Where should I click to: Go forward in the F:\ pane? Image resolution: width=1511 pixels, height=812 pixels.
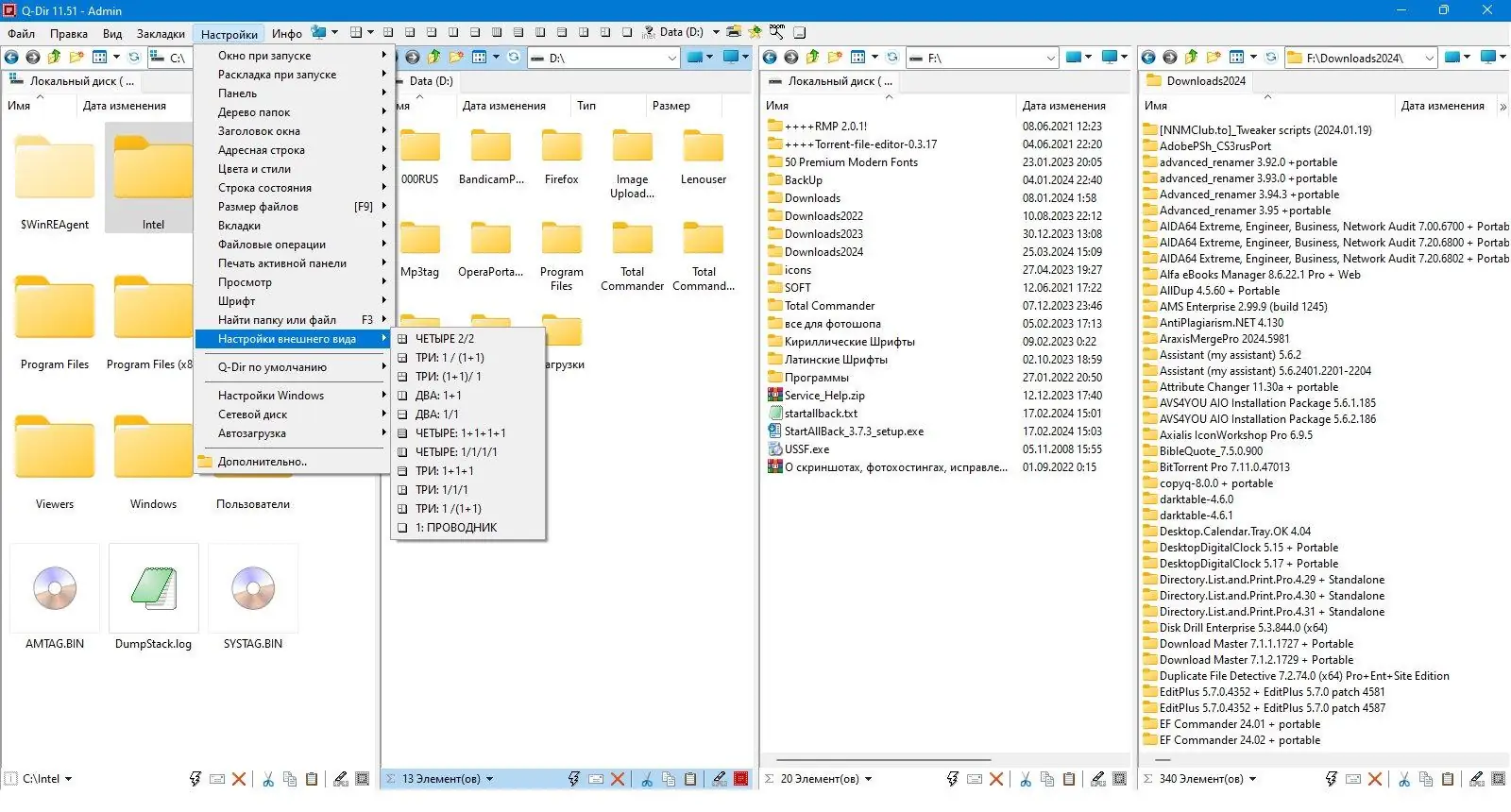(x=791, y=58)
